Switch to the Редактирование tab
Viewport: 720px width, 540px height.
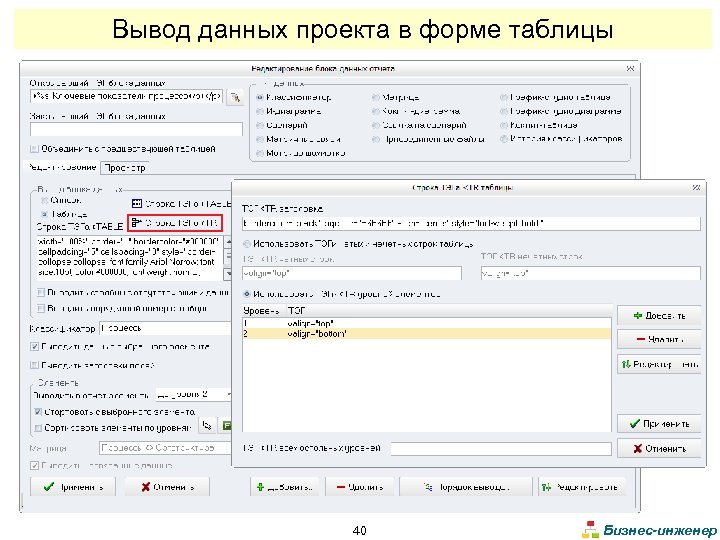coord(62,168)
